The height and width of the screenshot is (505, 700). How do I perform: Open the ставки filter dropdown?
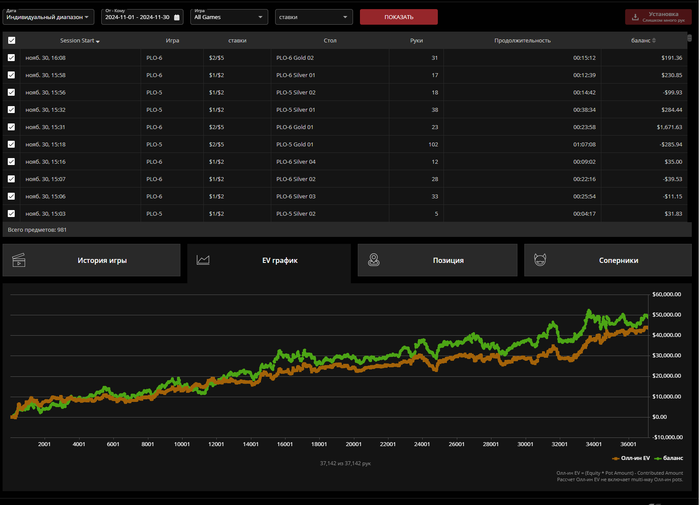pos(313,17)
